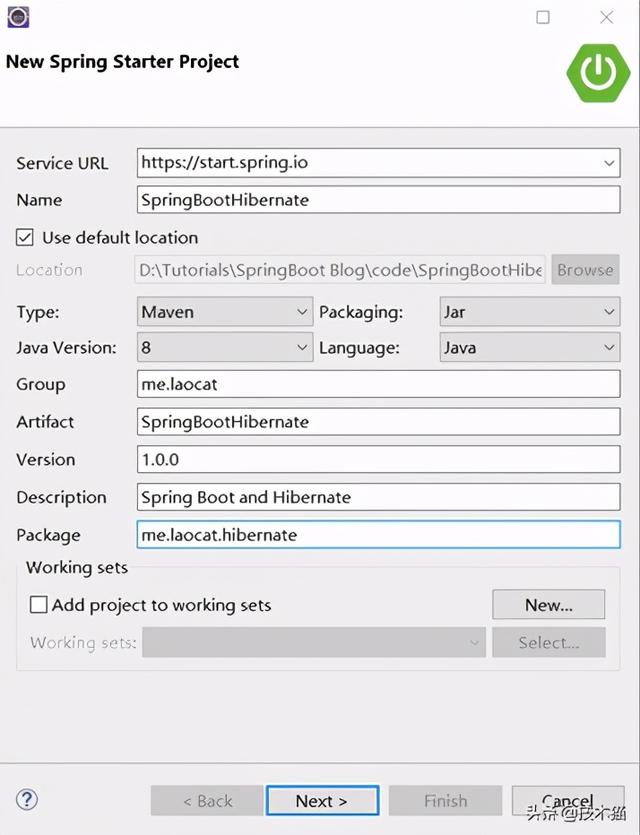Click the Java Version: label
The width and height of the screenshot is (640, 835).
pos(66,348)
